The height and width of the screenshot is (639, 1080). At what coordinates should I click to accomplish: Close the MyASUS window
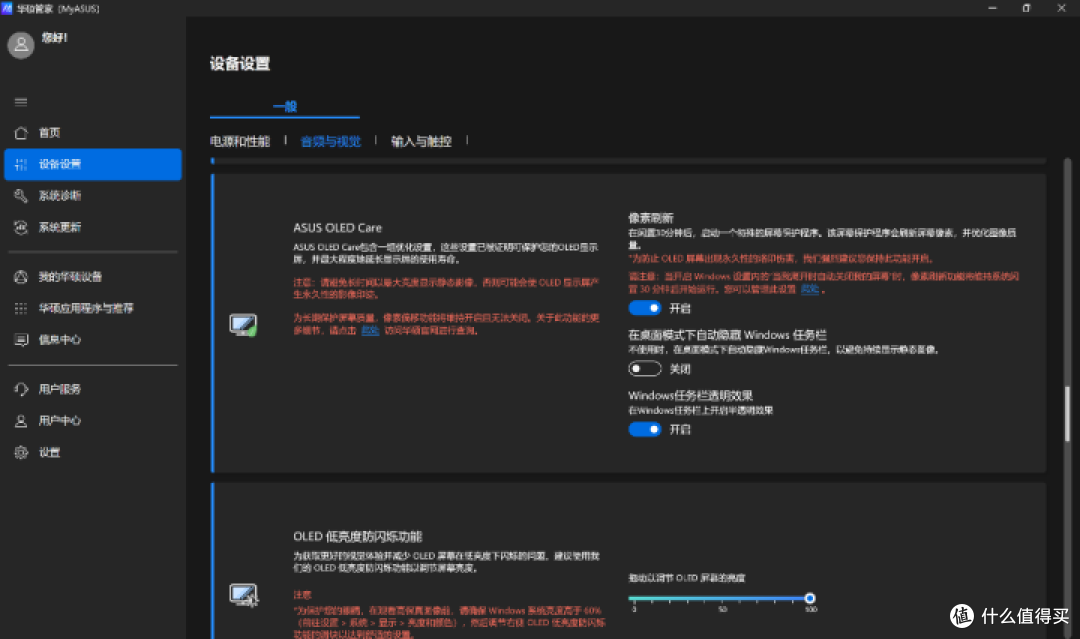click(1061, 8)
